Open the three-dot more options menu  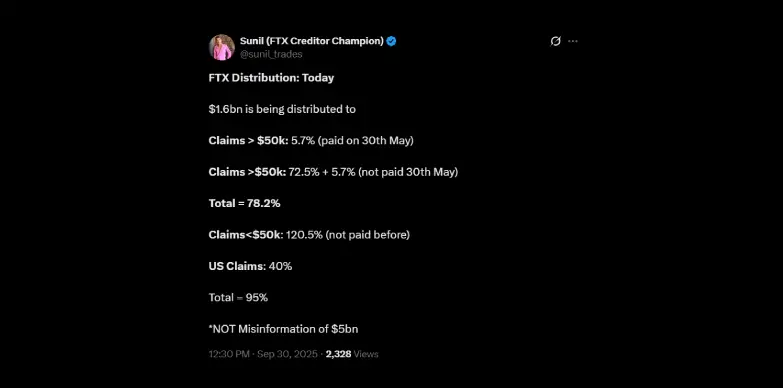(573, 41)
